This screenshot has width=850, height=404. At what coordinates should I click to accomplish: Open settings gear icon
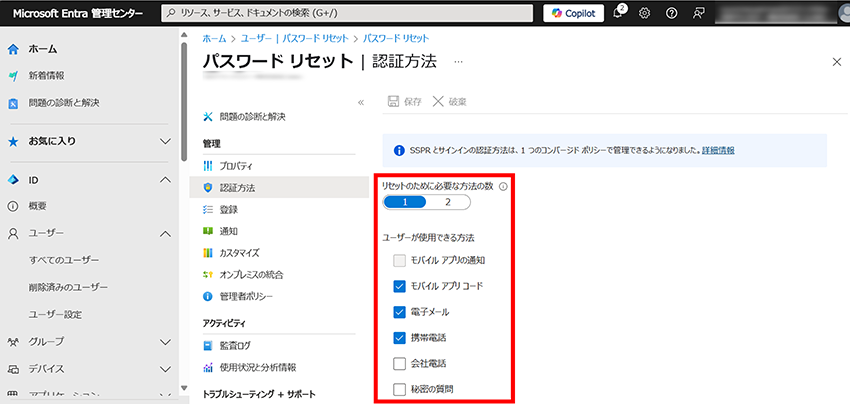[645, 14]
